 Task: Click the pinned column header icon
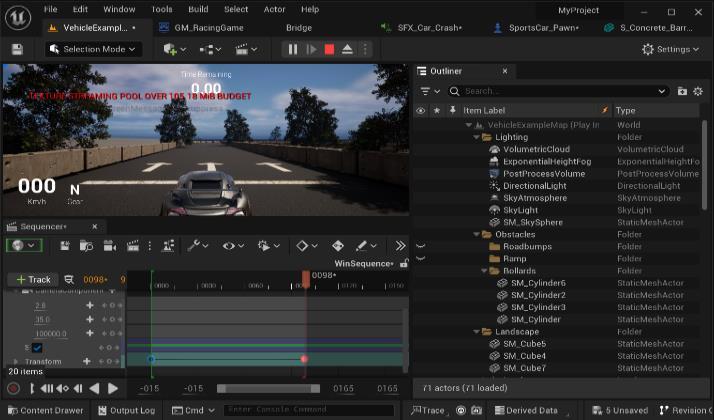click(x=452, y=110)
